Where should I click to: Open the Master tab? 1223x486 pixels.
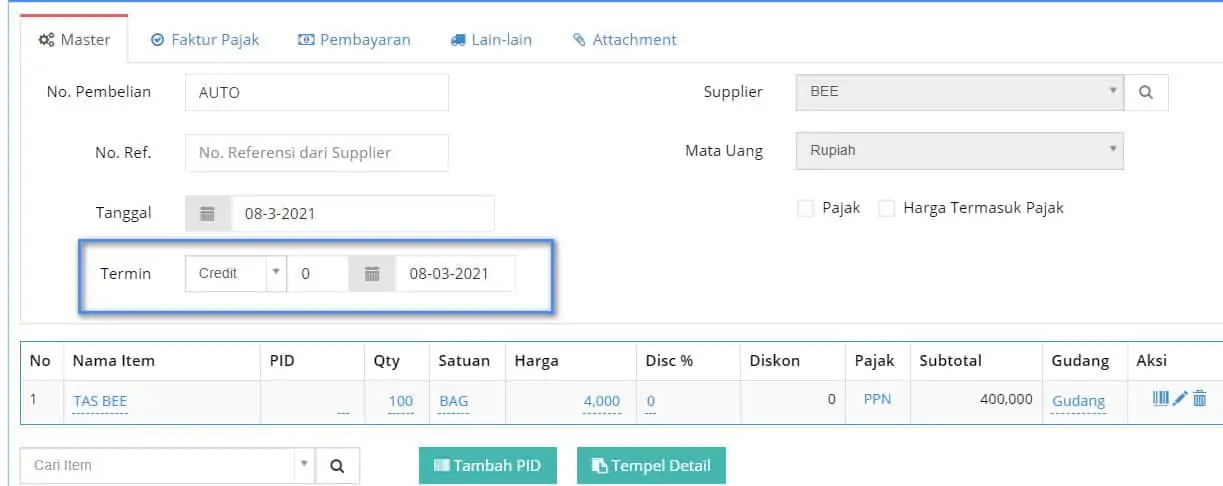(x=74, y=40)
